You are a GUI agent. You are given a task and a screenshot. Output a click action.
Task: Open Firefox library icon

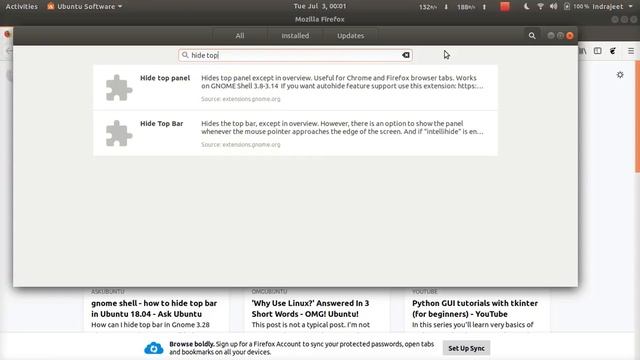point(583,51)
